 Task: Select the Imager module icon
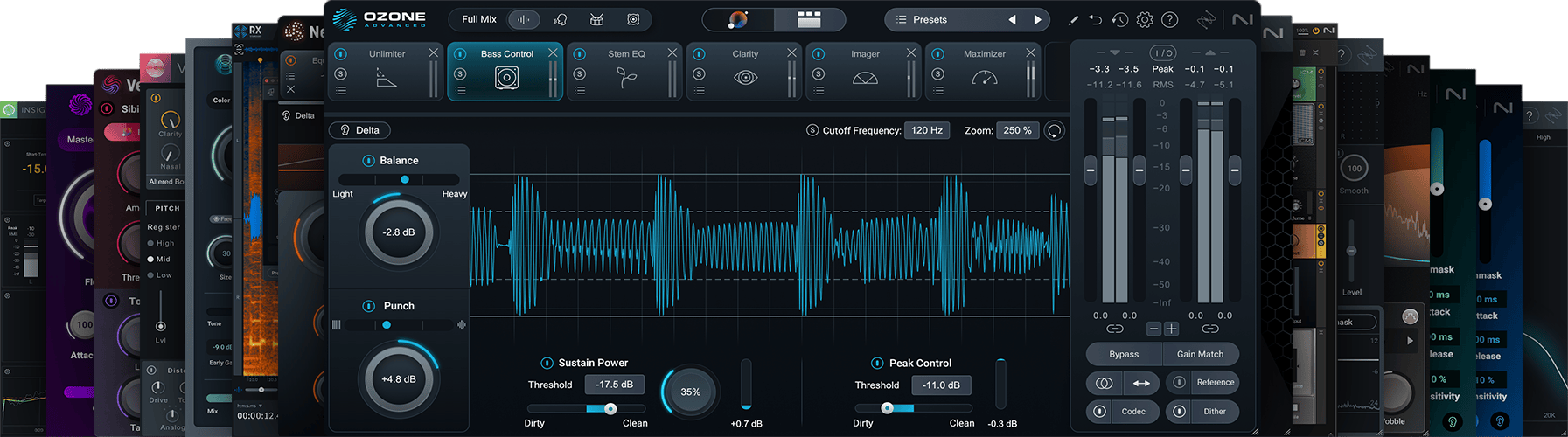coord(865,78)
